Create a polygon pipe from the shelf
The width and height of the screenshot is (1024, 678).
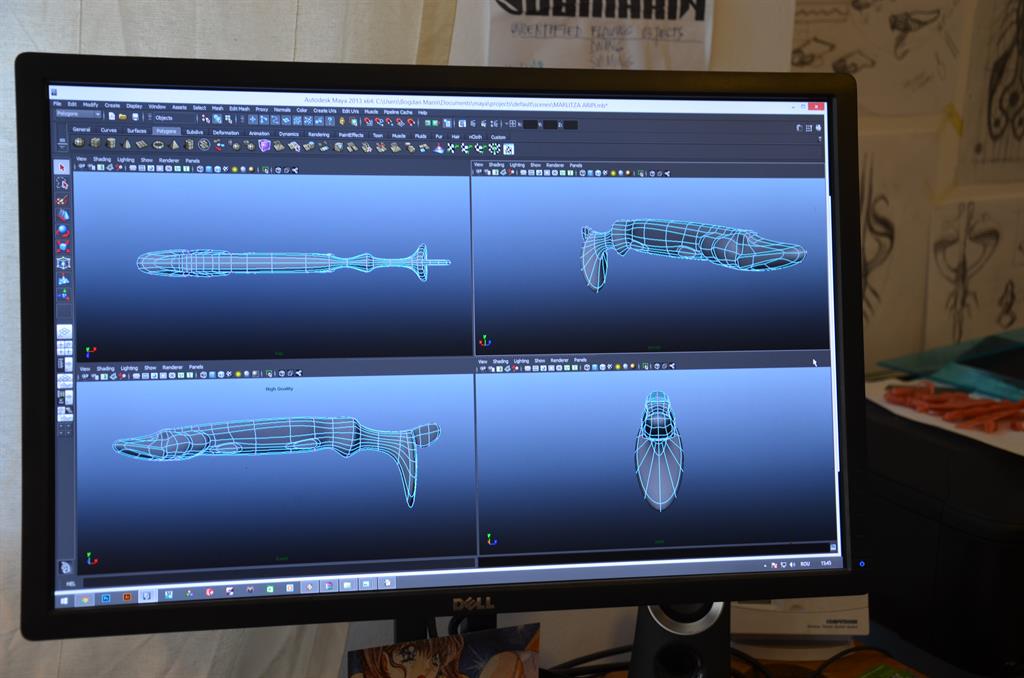click(x=189, y=145)
